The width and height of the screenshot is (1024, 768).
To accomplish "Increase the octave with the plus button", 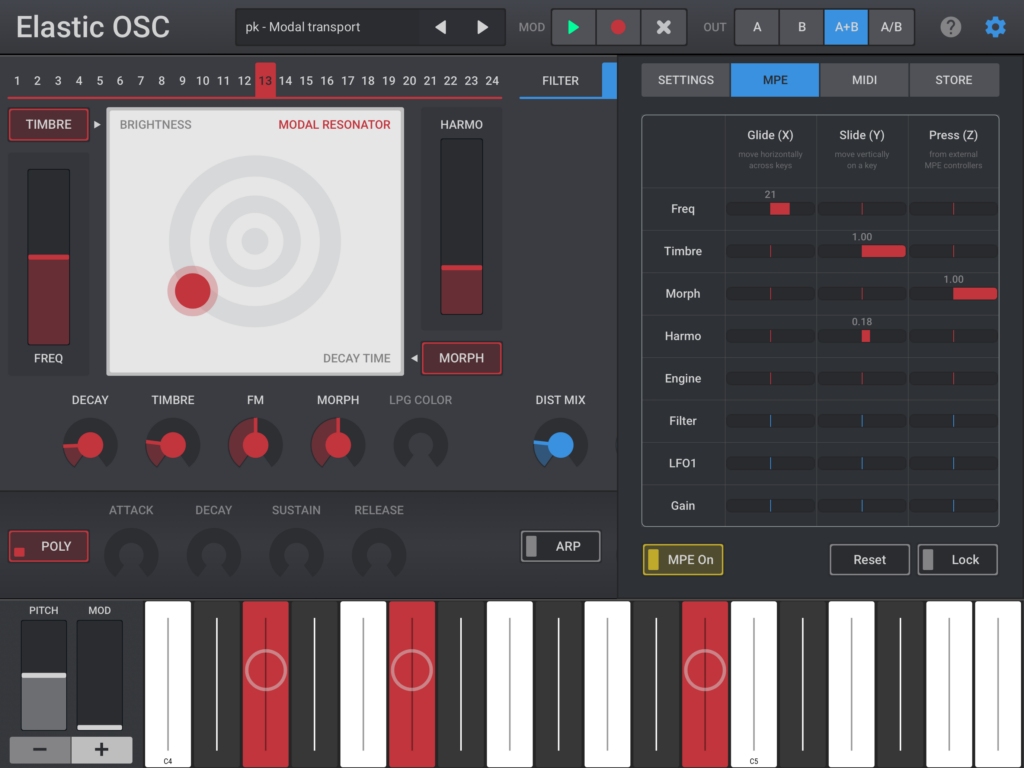I will [x=101, y=749].
